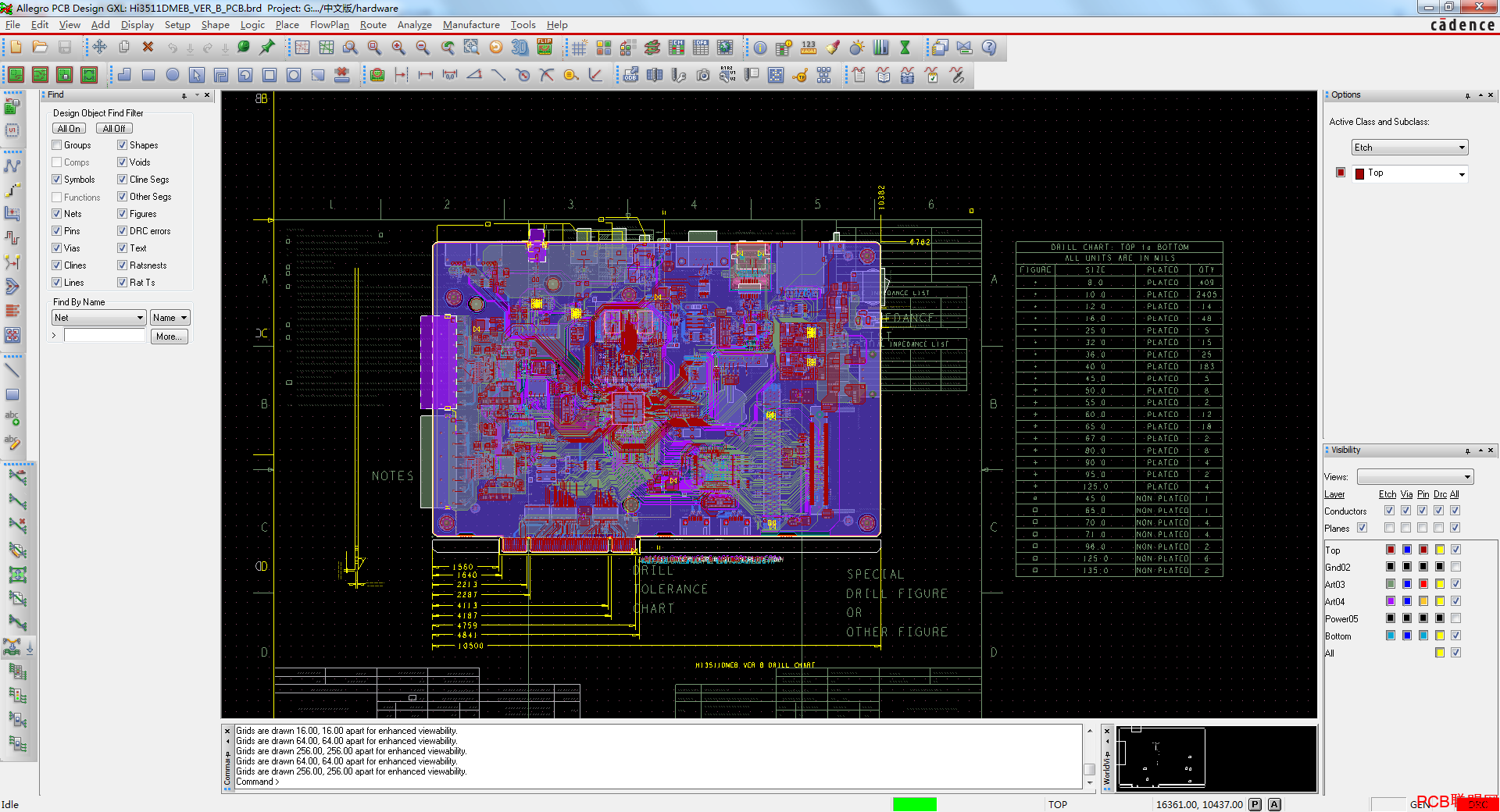
Task: Click the Help question mark icon
Action: [989, 48]
